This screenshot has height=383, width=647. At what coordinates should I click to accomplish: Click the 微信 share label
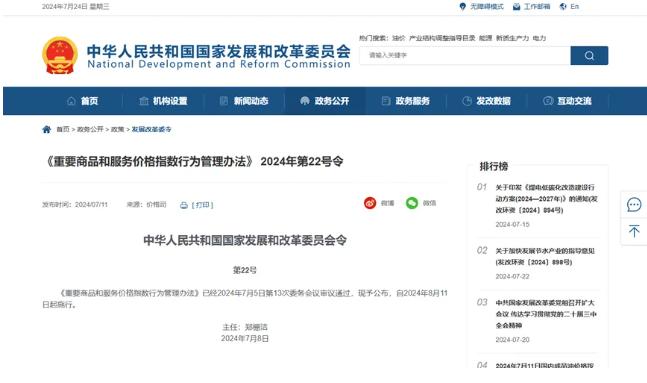(x=429, y=203)
